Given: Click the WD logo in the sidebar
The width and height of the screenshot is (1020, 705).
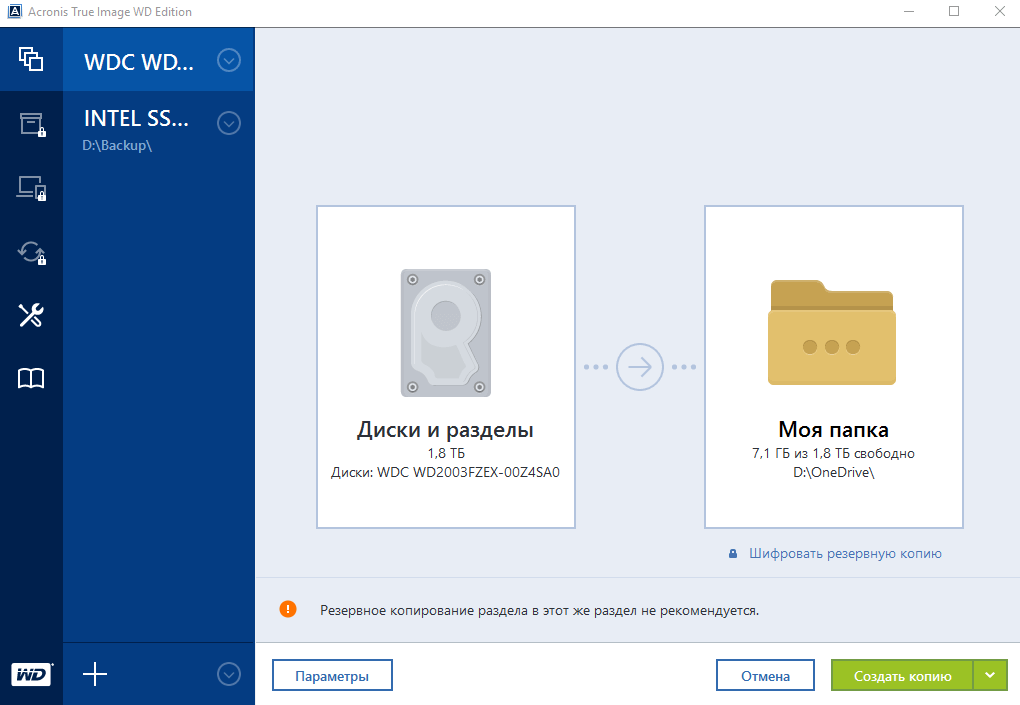Looking at the screenshot, I should tap(32, 674).
